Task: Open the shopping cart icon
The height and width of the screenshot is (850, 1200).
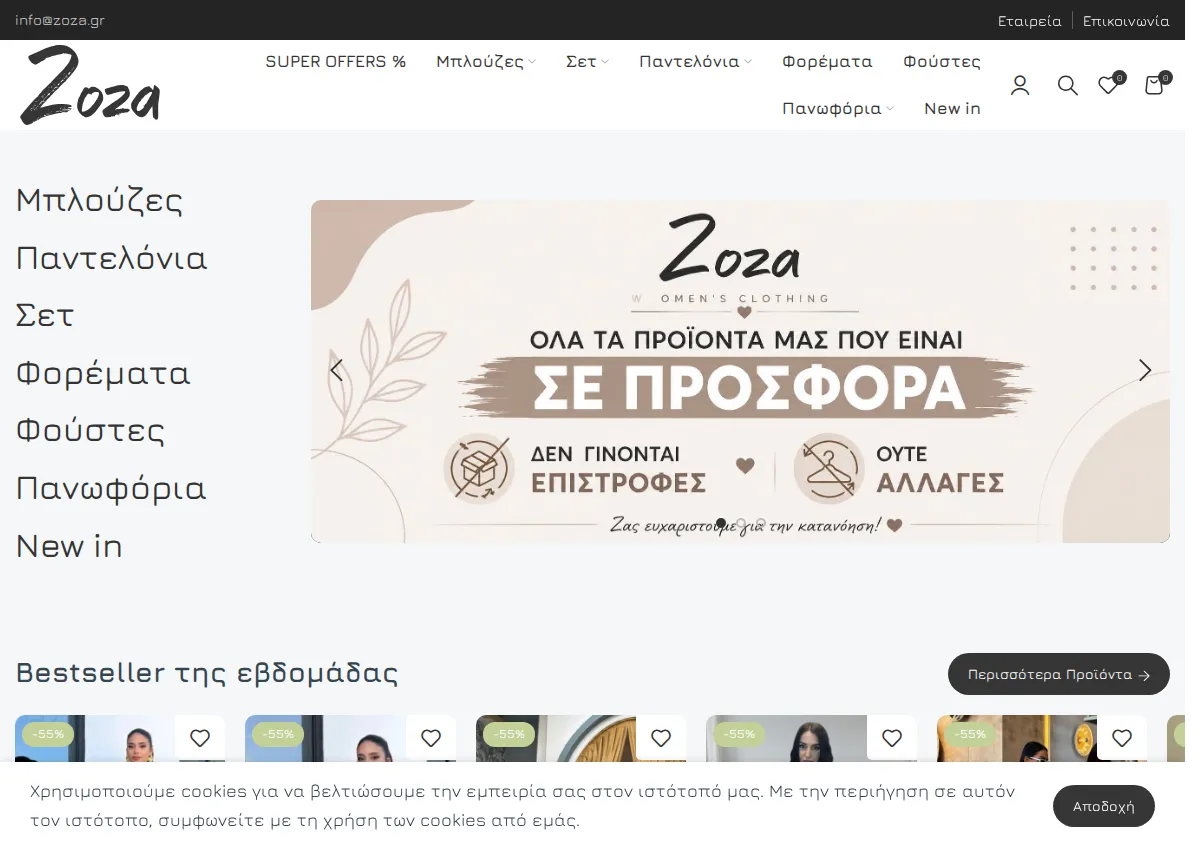Action: click(1154, 85)
